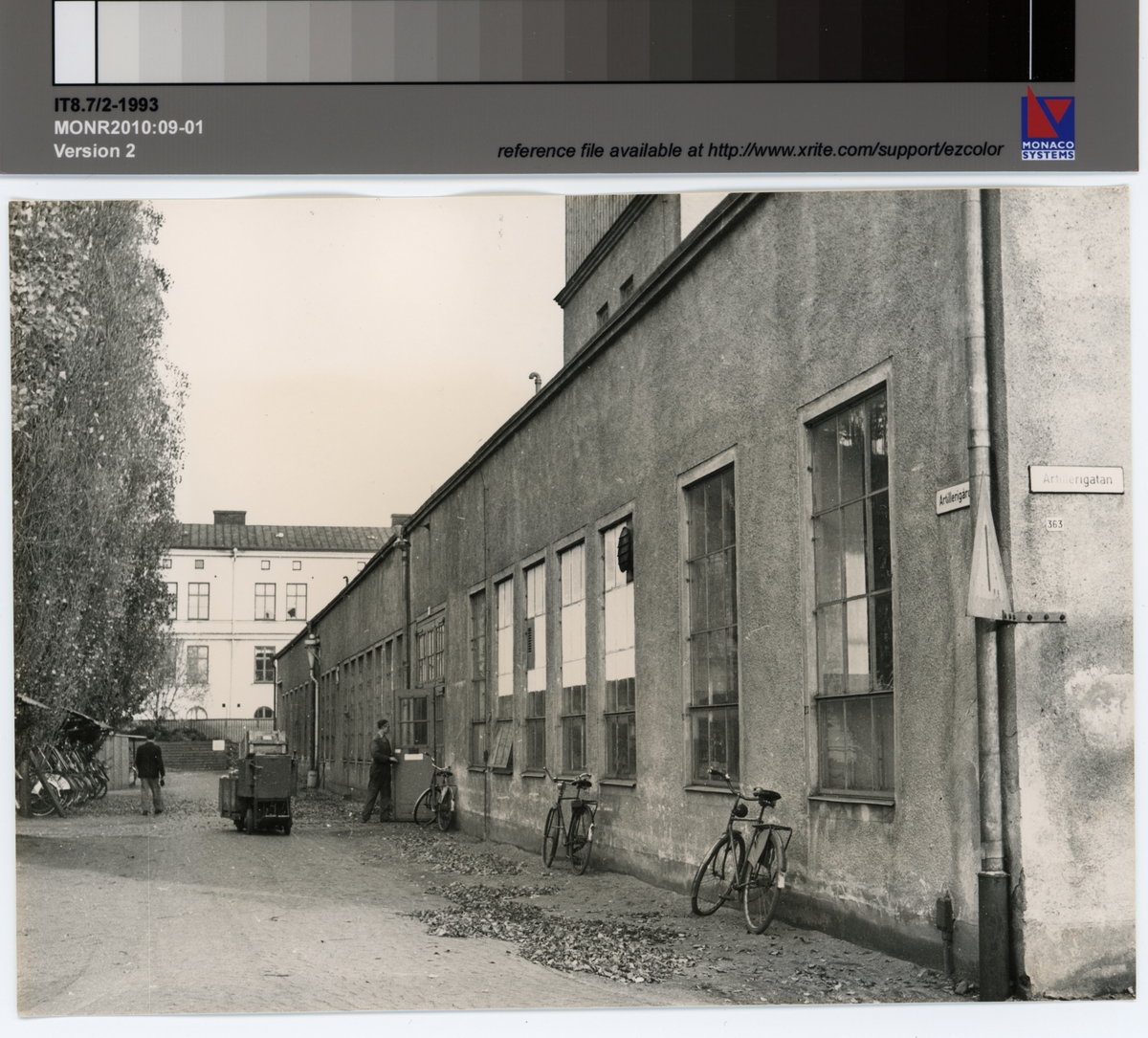Click the 363 number plate
This screenshot has height=1038, width=1148.
[1054, 523]
